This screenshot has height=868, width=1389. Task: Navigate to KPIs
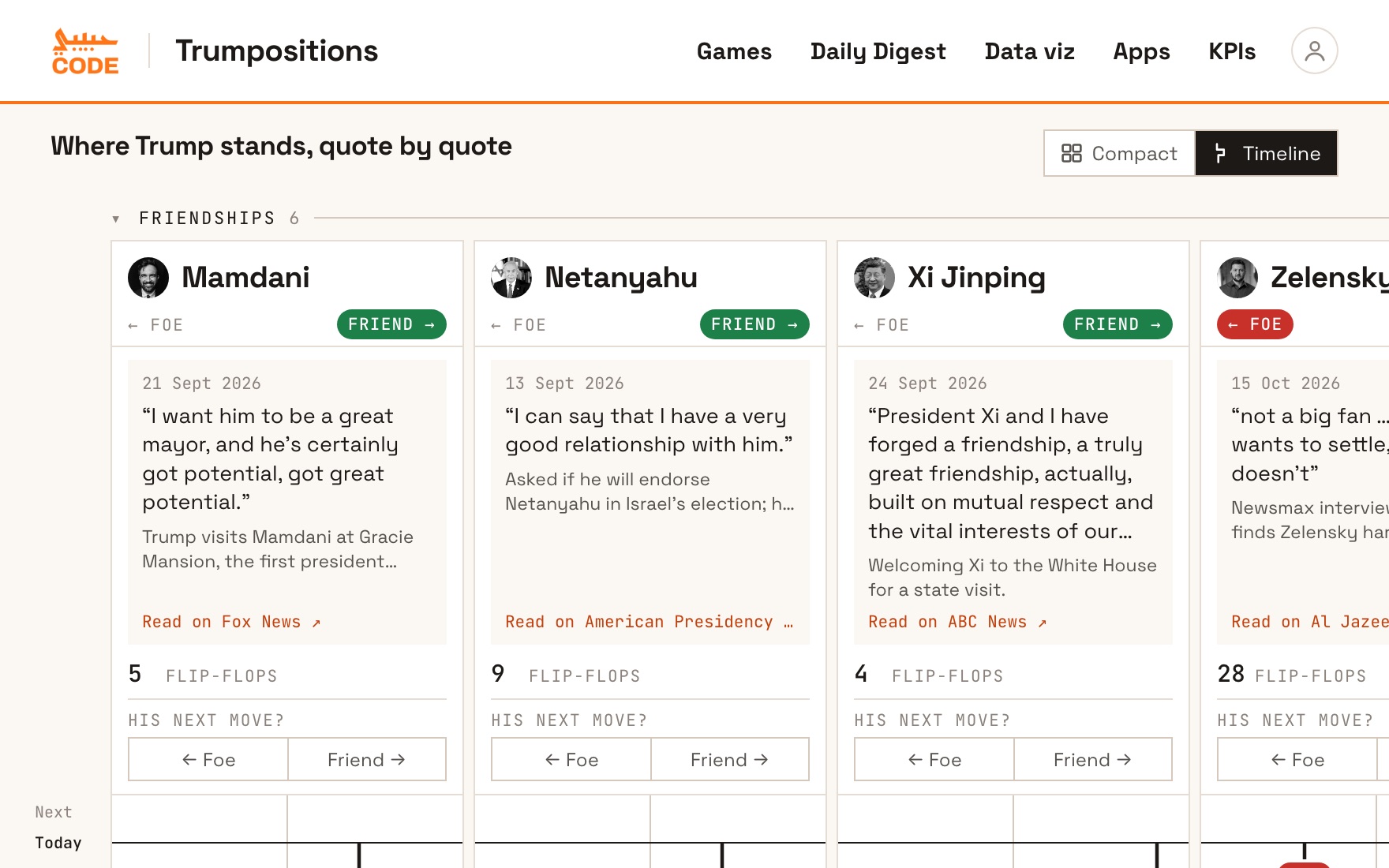[1232, 51]
